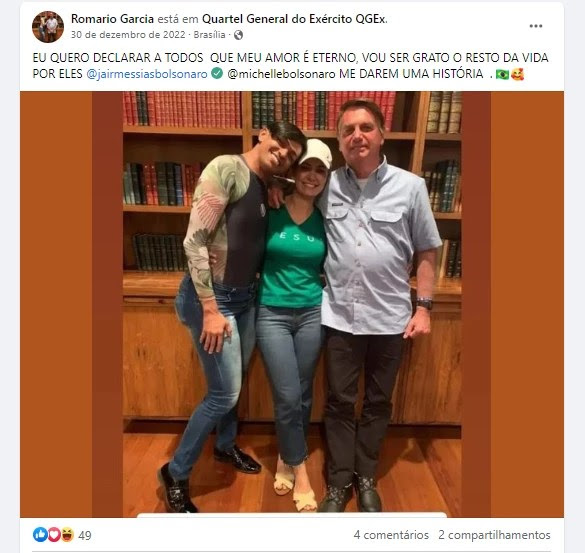
Task: Open Romario Garcia's profile picture
Action: [48, 27]
